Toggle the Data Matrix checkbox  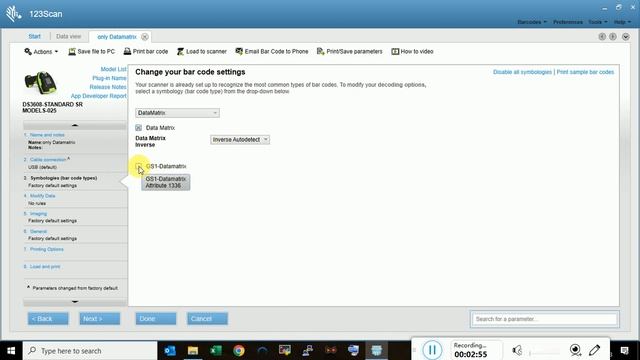click(138, 128)
